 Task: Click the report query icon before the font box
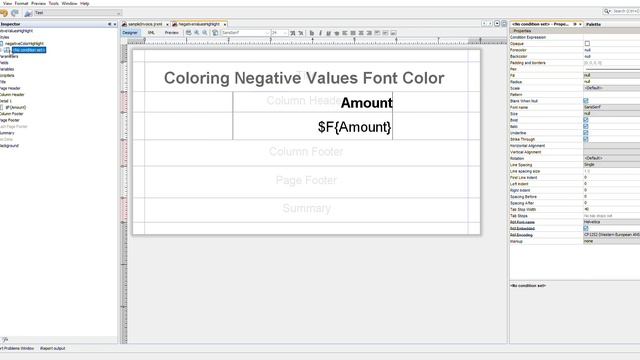tap(215, 33)
